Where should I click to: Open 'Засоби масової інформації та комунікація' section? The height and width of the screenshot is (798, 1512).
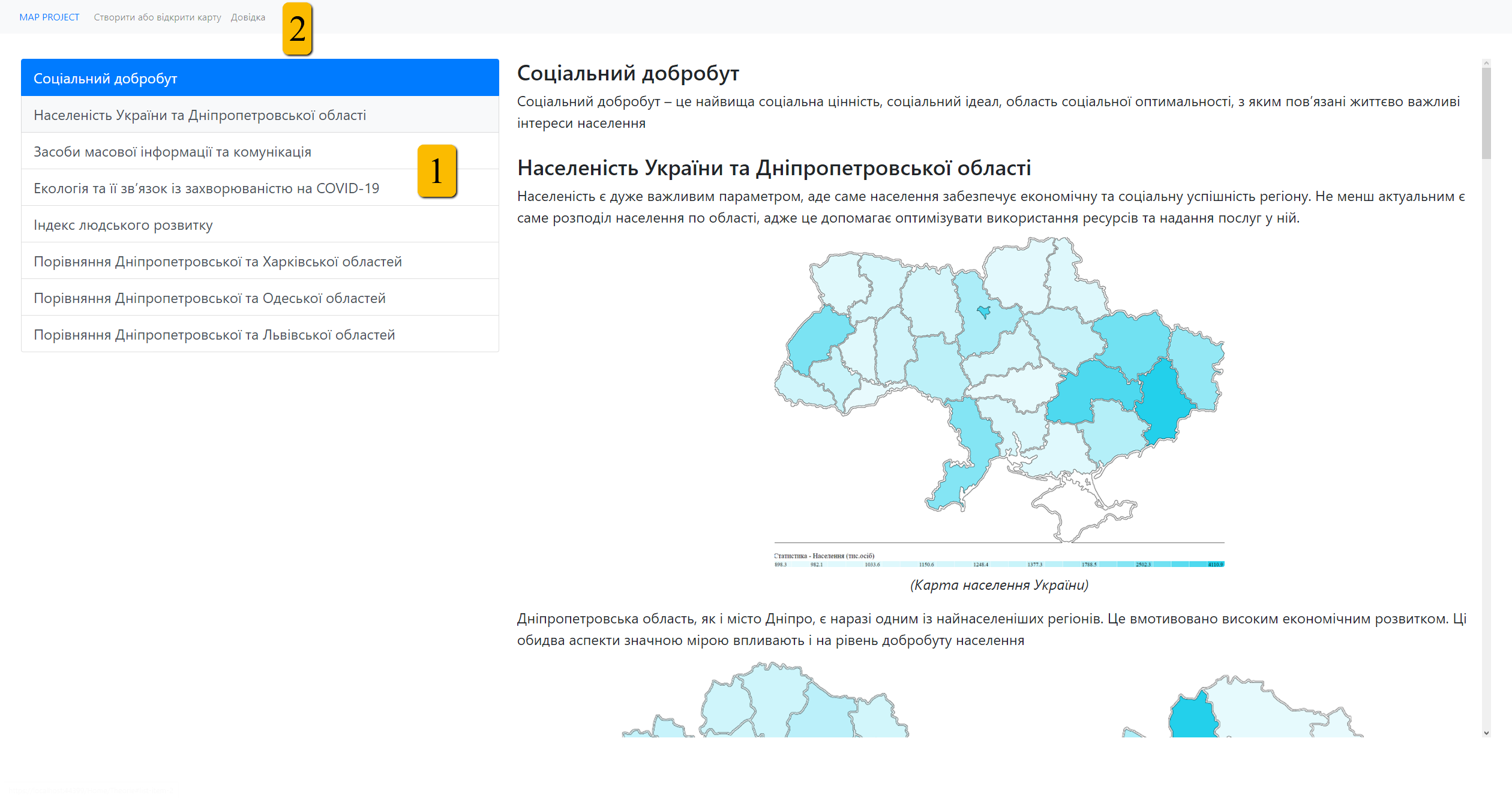pos(260,151)
